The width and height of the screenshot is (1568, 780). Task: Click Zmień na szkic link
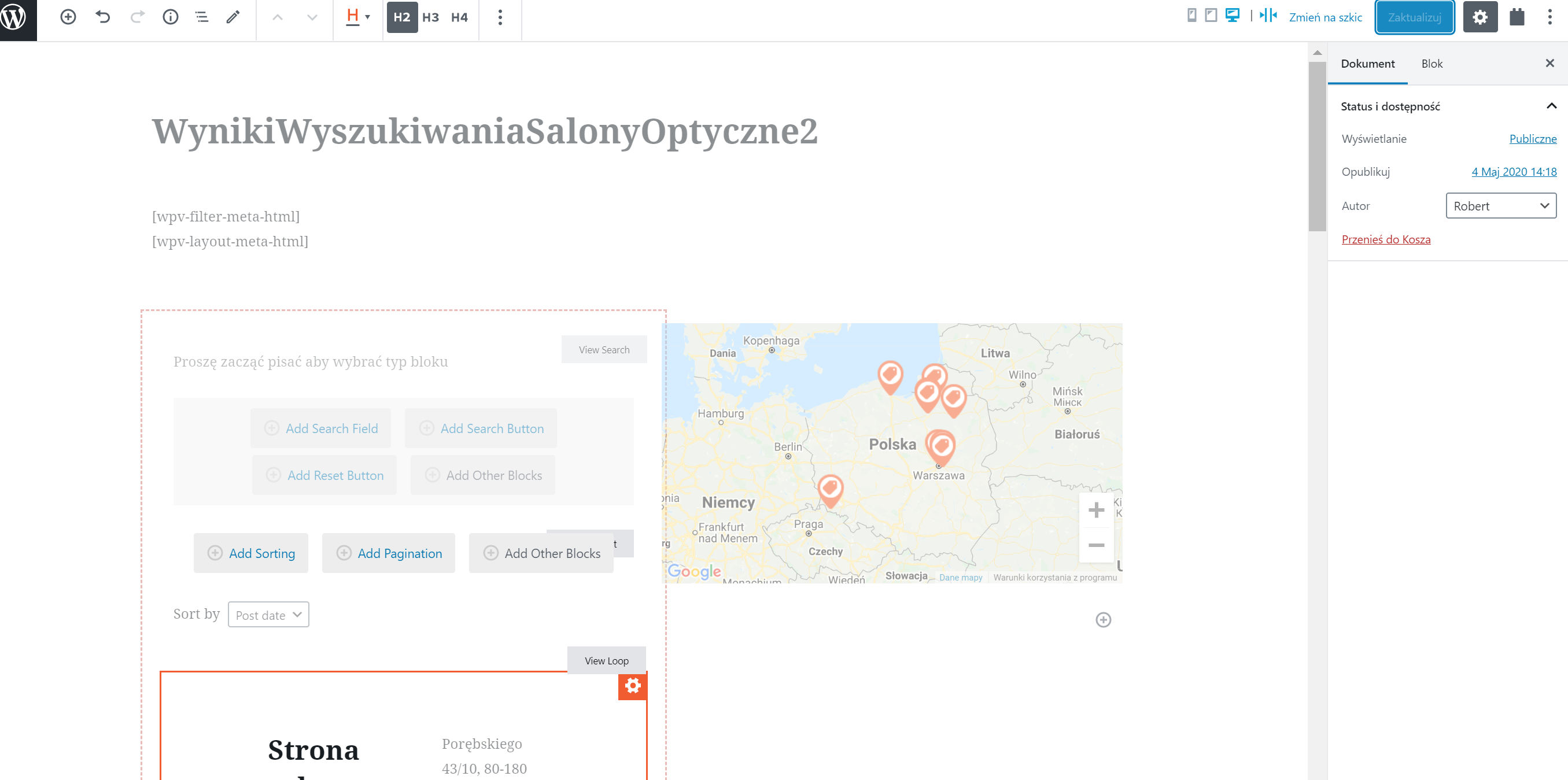coord(1325,18)
